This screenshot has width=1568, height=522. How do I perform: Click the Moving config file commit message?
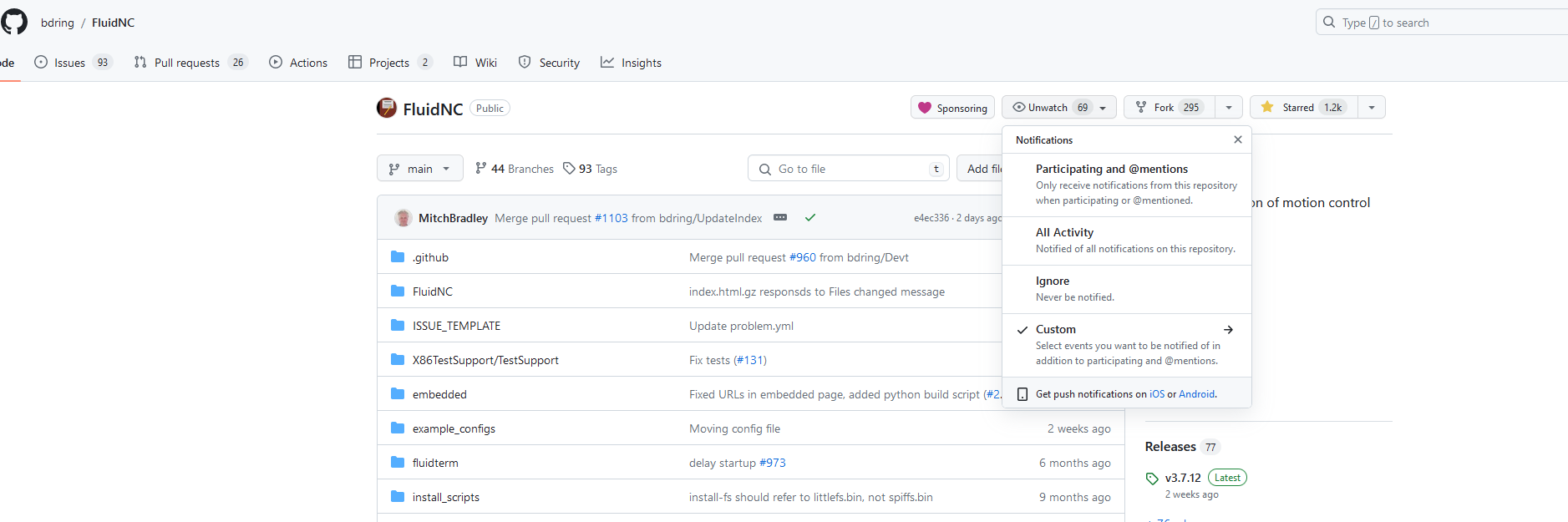pos(734,428)
